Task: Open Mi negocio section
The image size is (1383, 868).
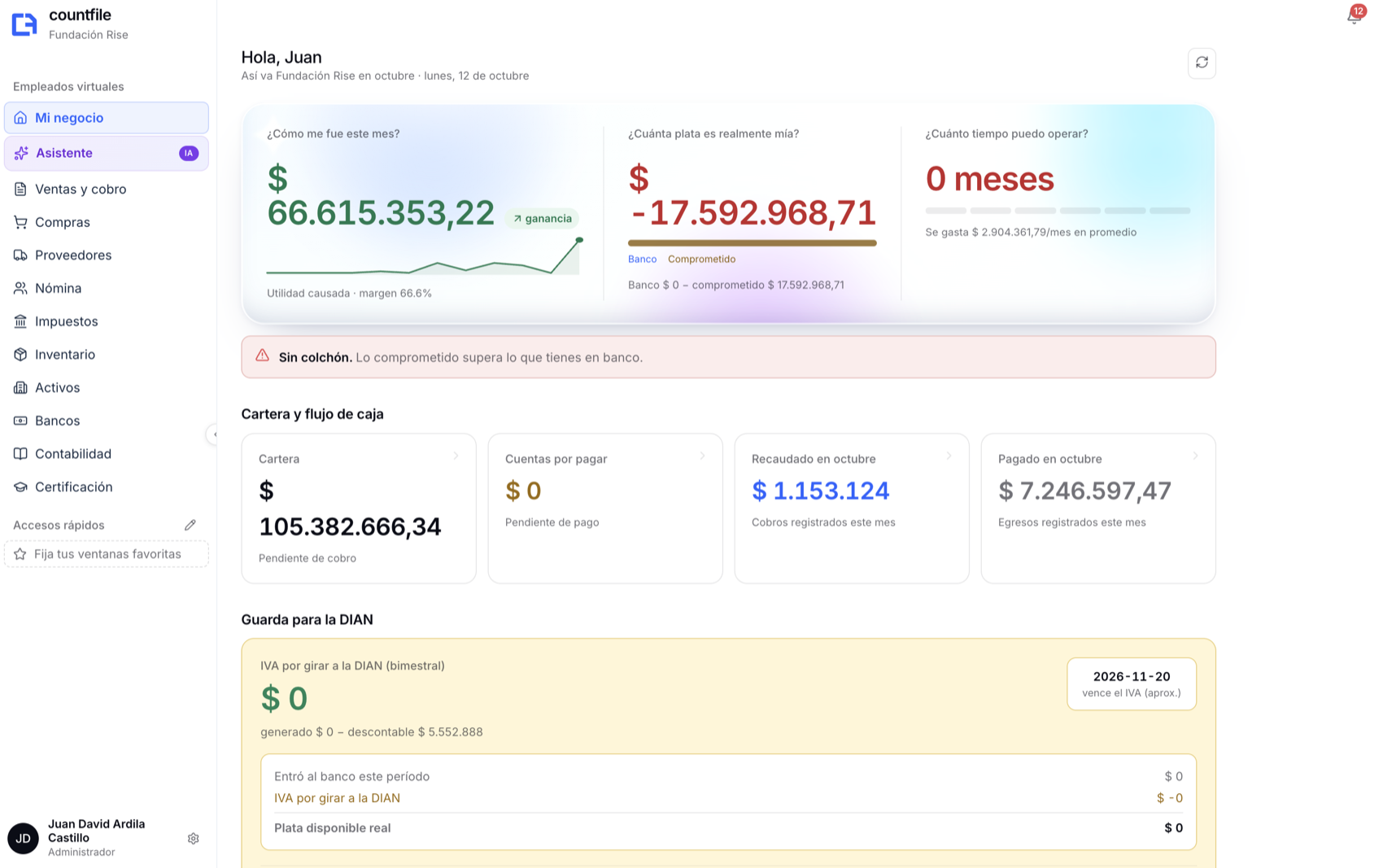Action: 107,118
